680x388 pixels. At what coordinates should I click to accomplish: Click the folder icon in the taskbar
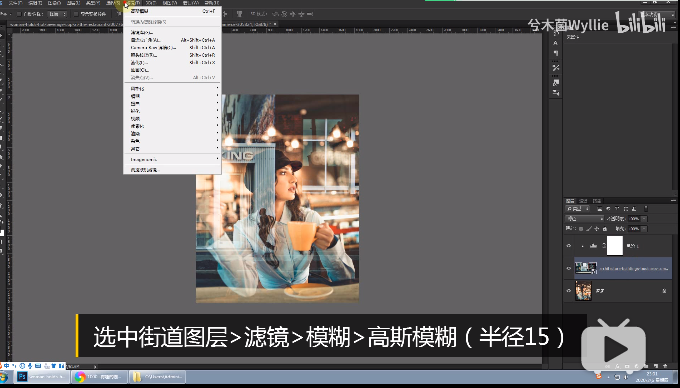pyautogui.click(x=137, y=377)
